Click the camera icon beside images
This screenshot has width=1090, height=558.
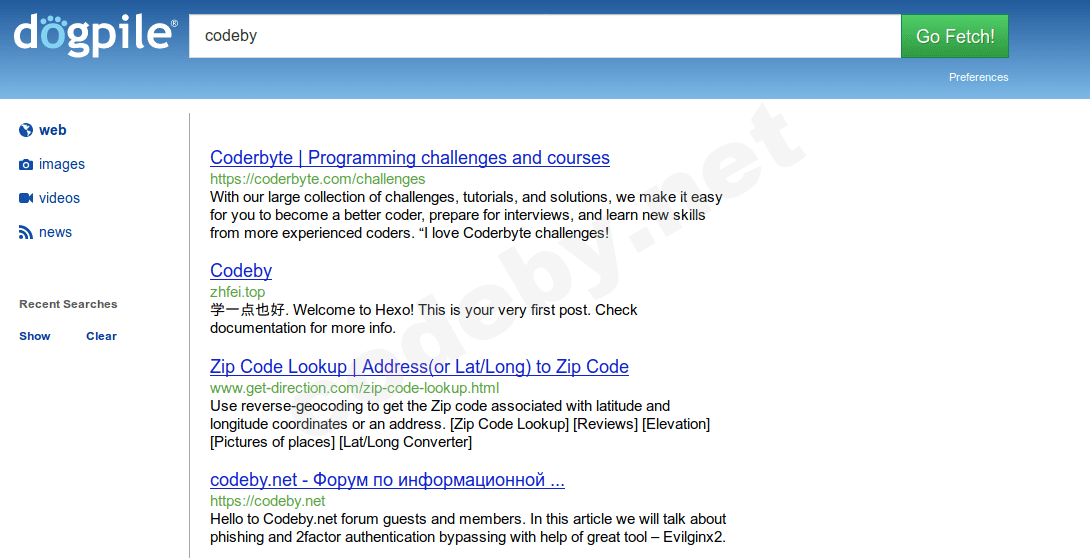pos(26,165)
